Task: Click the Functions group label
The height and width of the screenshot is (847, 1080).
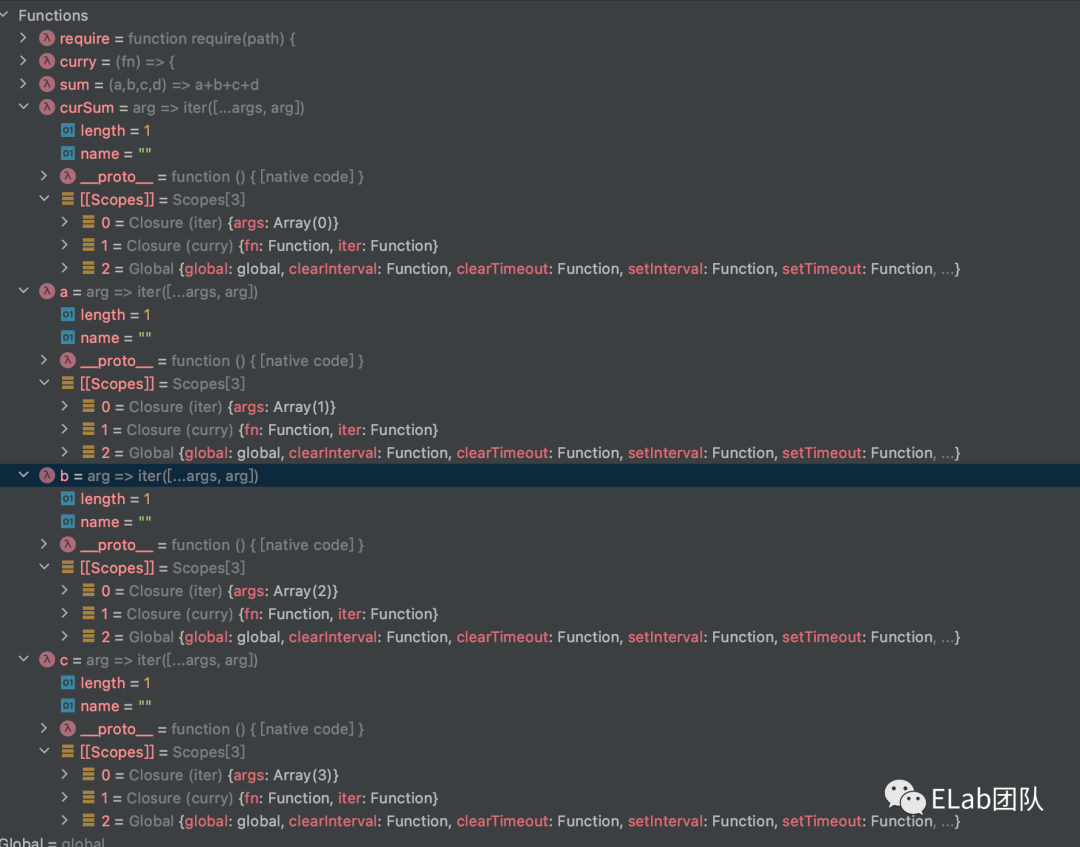Action: [53, 15]
